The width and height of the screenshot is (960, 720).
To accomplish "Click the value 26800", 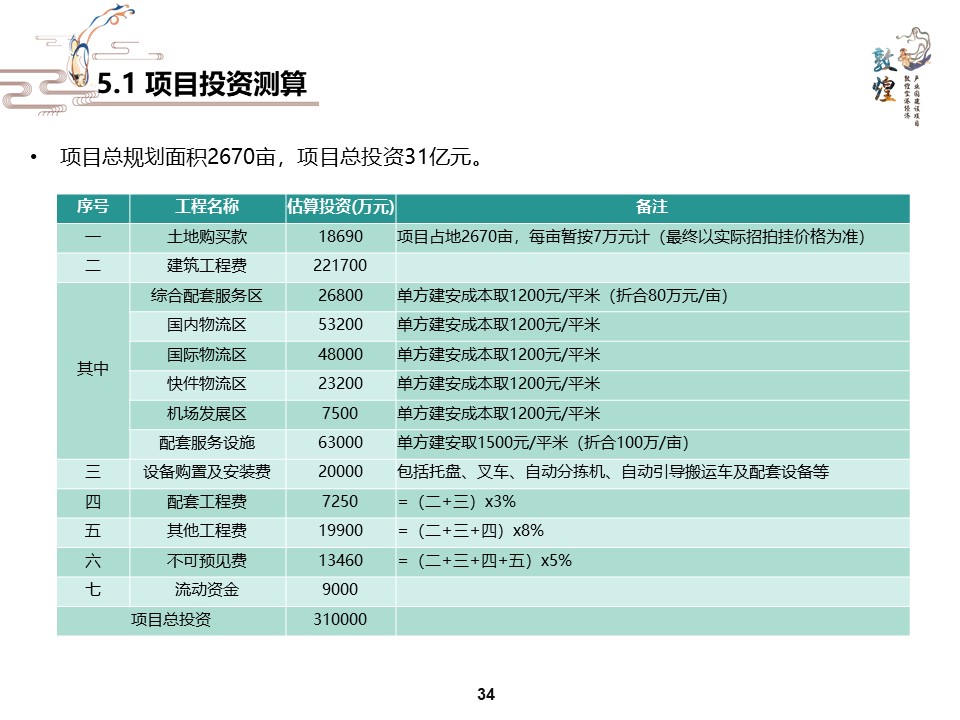I will (x=340, y=296).
